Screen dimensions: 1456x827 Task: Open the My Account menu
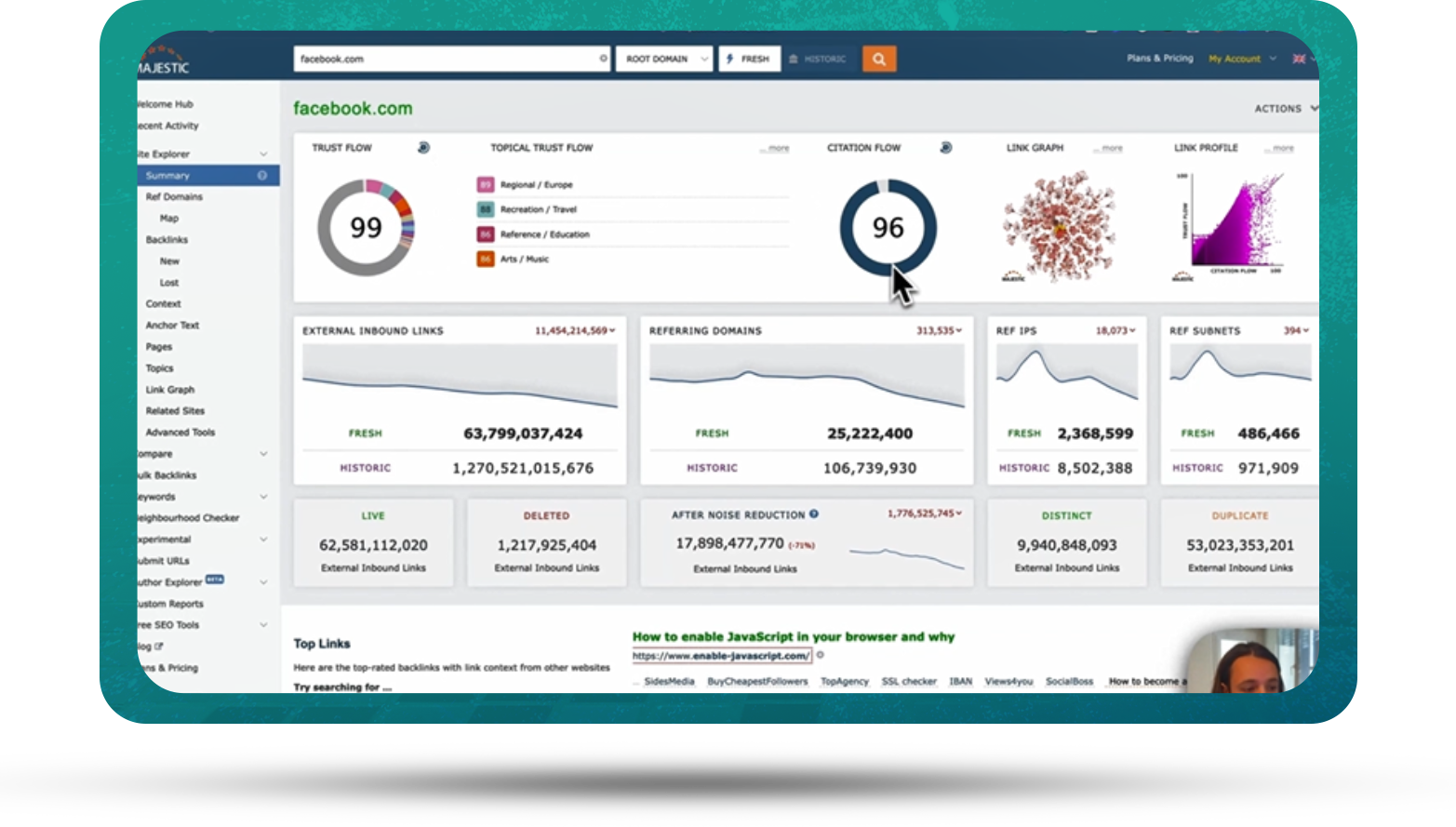[x=1240, y=59]
